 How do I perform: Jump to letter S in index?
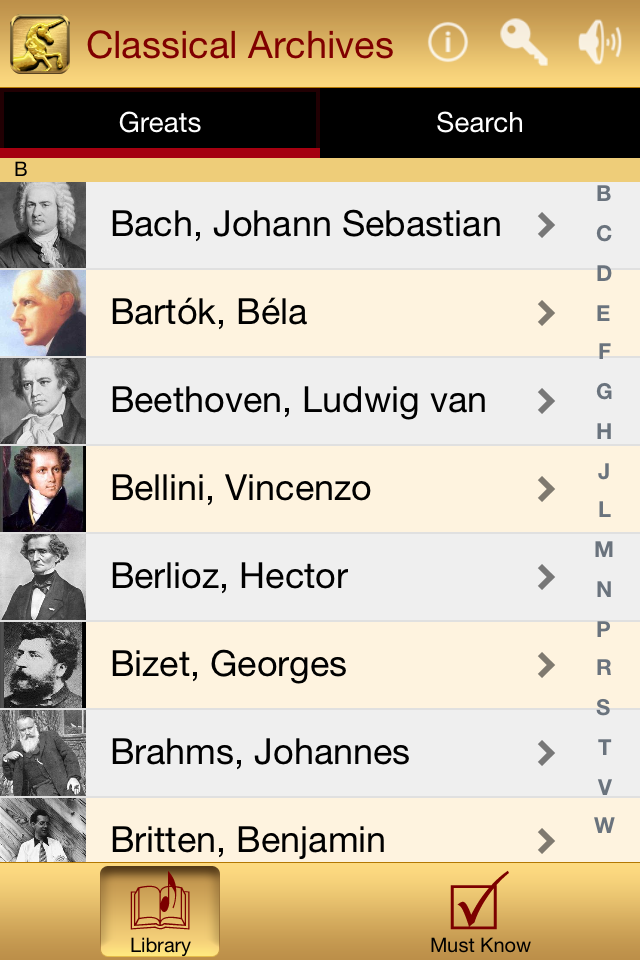[603, 707]
